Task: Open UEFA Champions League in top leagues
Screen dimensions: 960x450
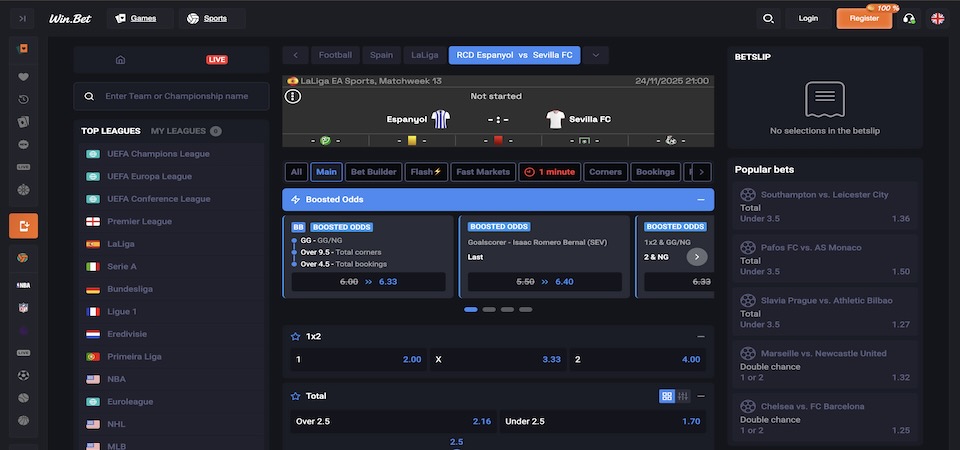Action: (171, 154)
